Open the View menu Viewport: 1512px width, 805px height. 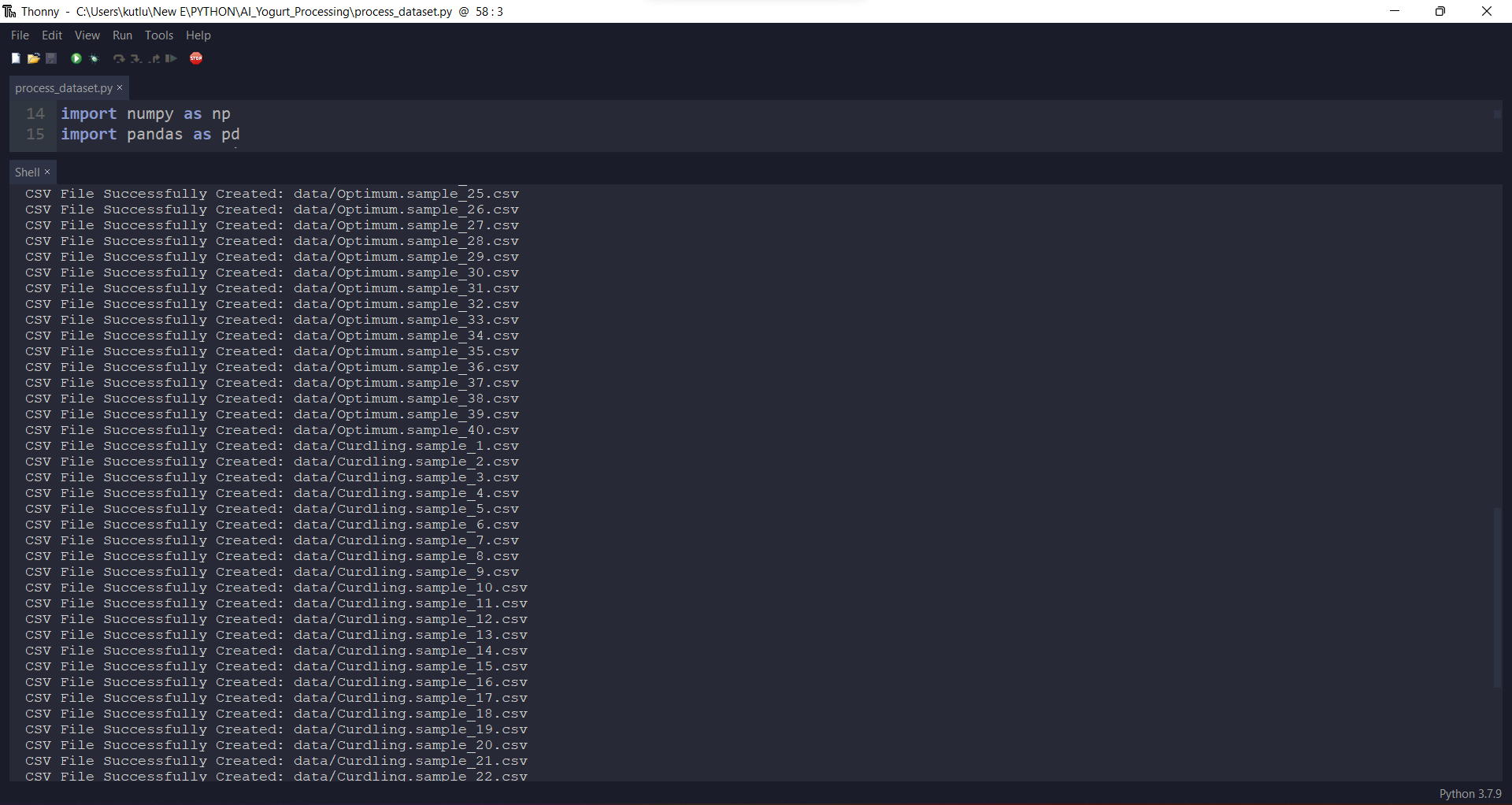[87, 35]
